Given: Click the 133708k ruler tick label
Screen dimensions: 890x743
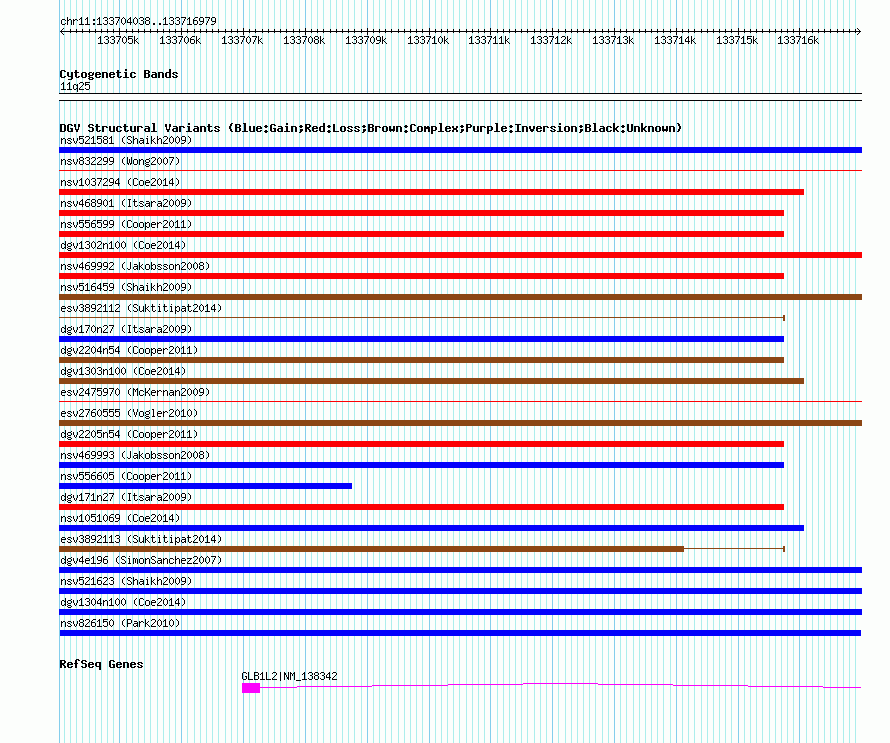Looking at the screenshot, I should (x=304, y=40).
